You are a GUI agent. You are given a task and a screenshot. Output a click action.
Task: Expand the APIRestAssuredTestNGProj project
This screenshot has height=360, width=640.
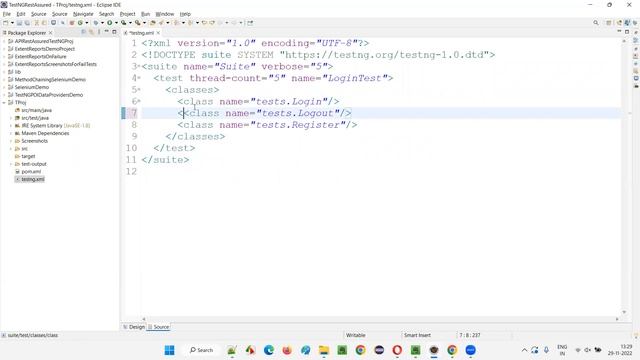tap(4, 41)
